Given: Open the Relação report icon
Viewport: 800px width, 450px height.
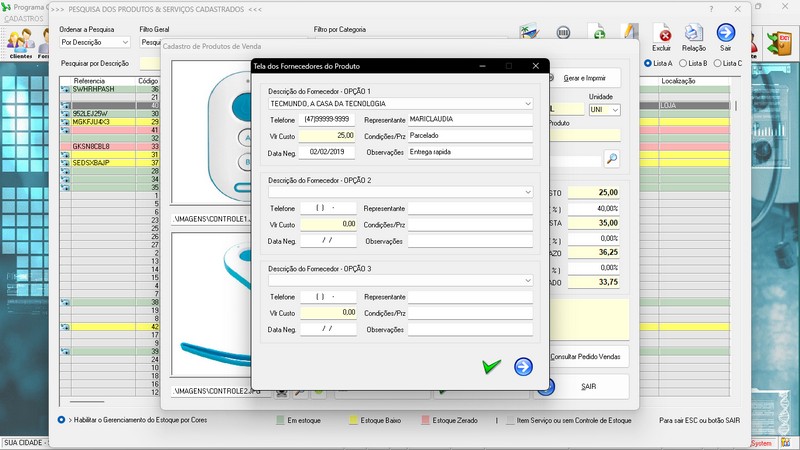Looking at the screenshot, I should pos(693,35).
